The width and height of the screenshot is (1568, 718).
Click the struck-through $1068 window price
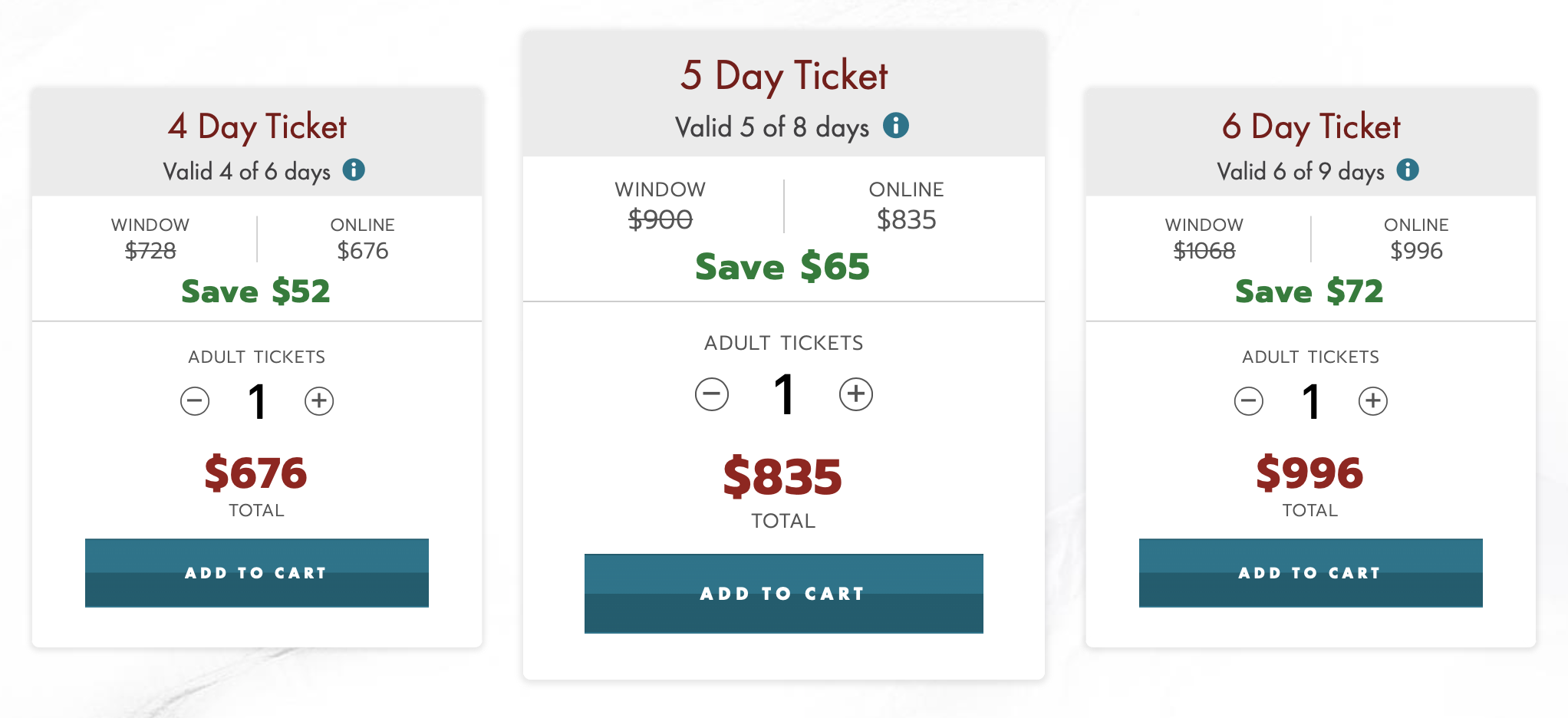1204,251
